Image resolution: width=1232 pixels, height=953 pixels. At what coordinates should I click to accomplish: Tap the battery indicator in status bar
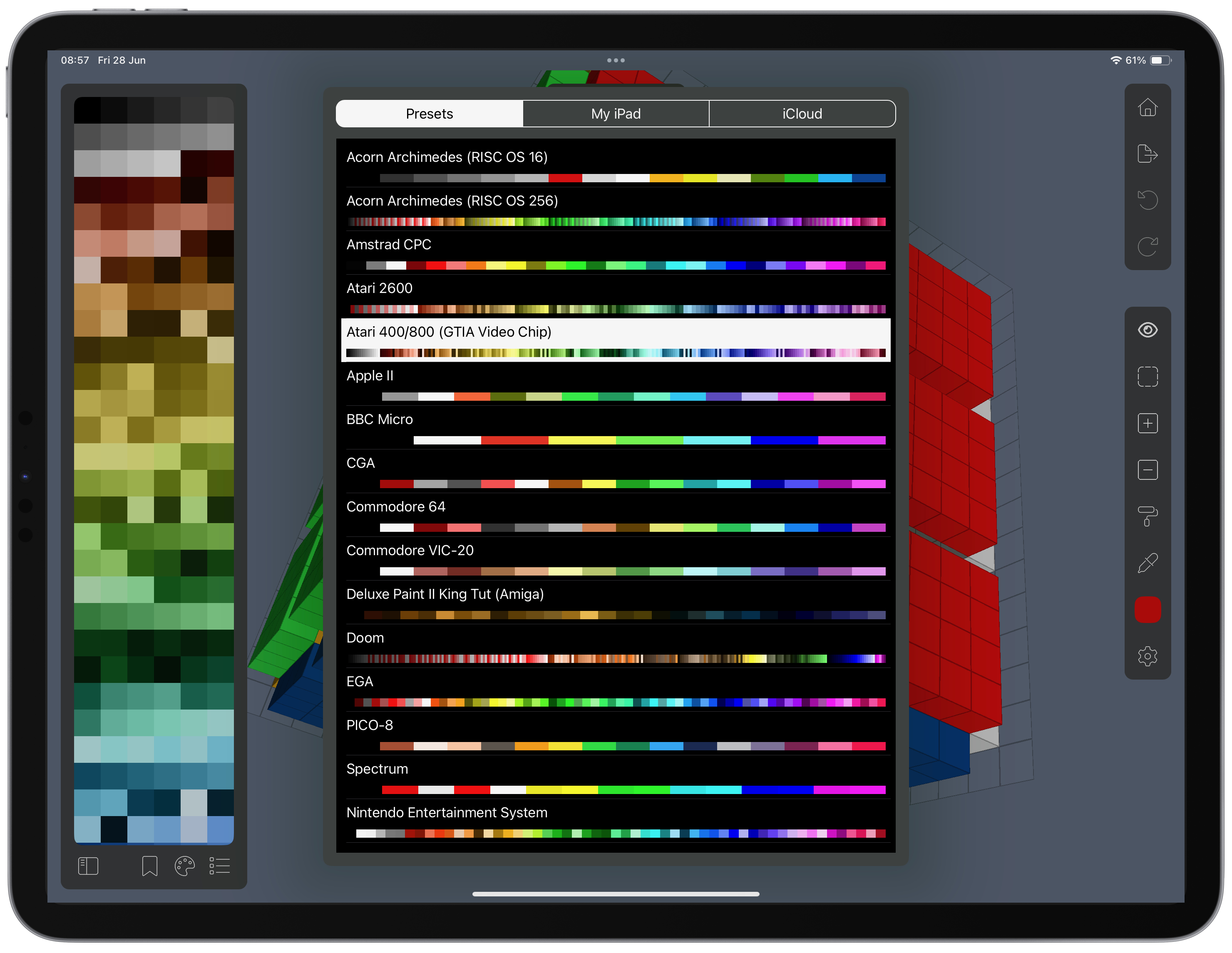point(1161,60)
